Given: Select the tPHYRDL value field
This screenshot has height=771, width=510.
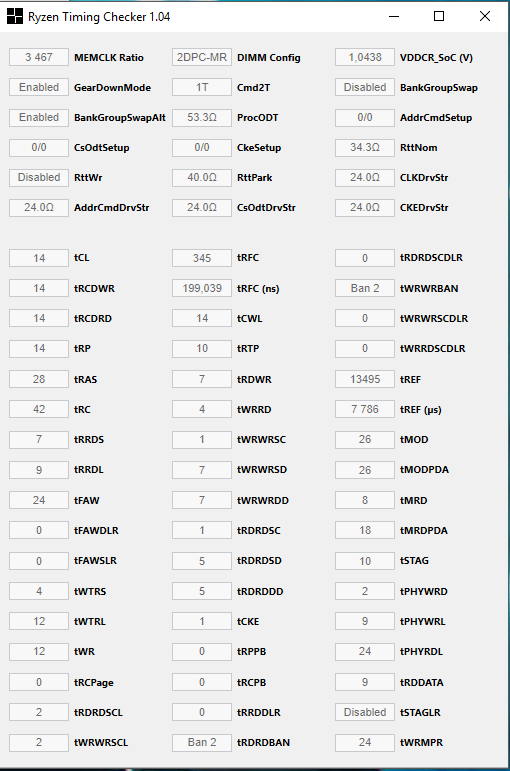Looking at the screenshot, I should pyautogui.click(x=365, y=652).
